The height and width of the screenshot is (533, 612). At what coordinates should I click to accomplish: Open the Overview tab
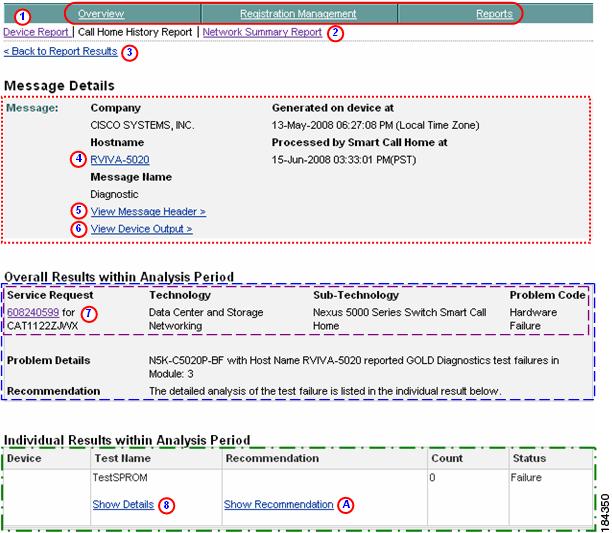tap(101, 14)
